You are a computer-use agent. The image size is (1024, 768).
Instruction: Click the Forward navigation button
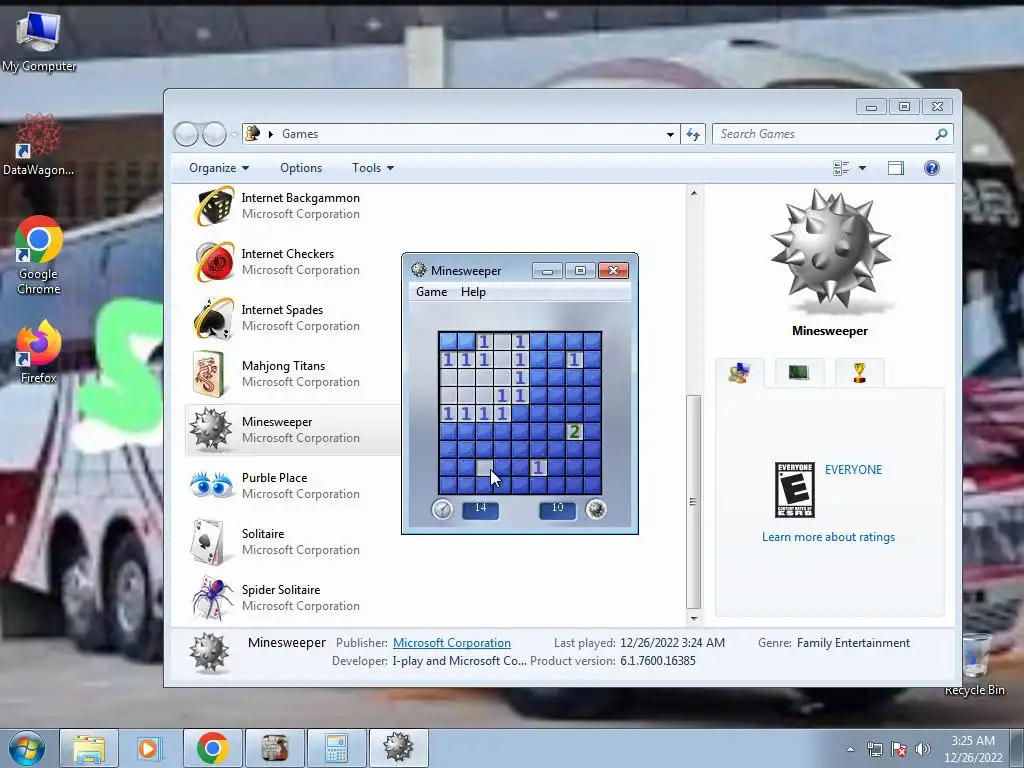point(214,134)
